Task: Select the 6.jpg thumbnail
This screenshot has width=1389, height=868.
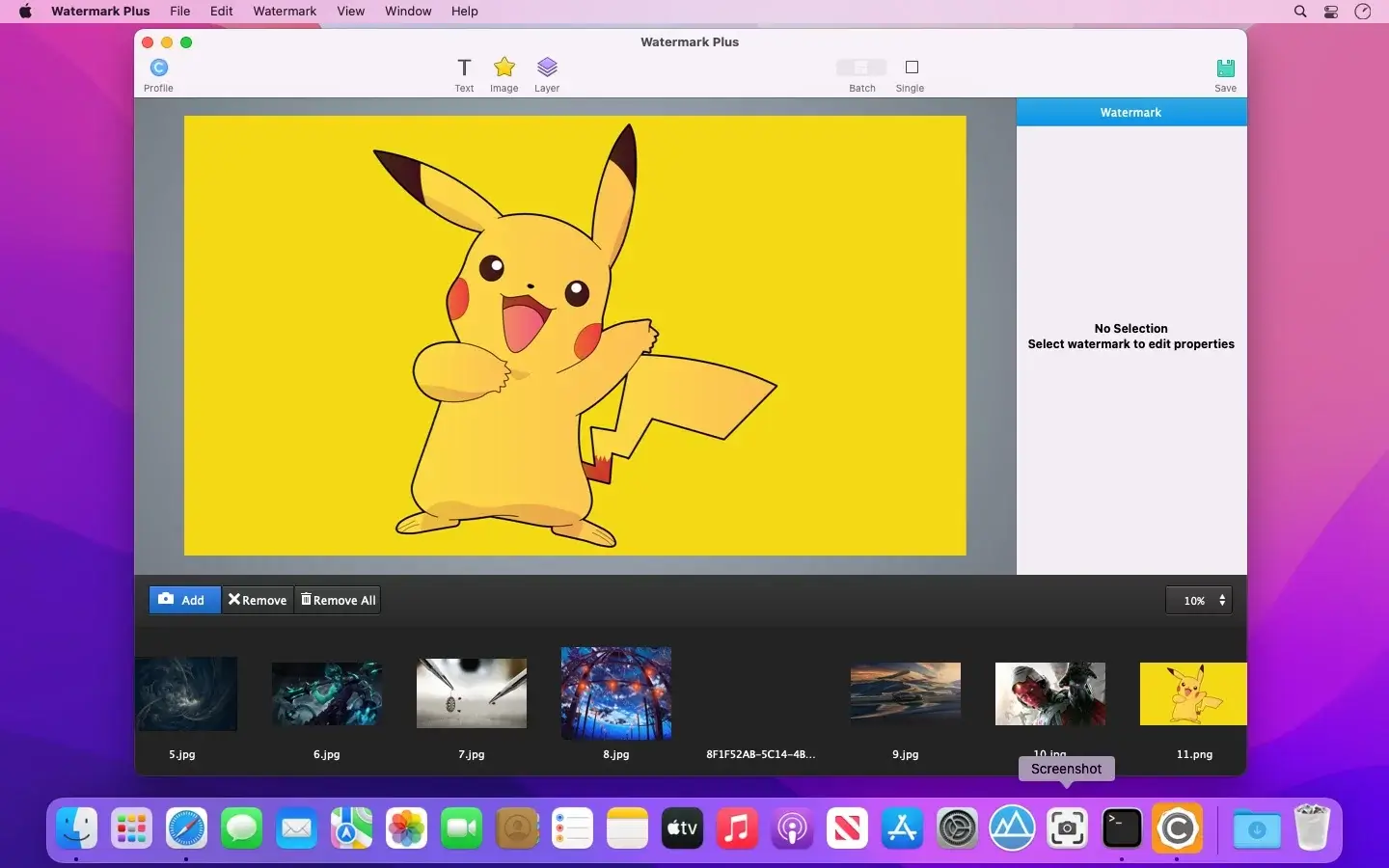Action: [x=327, y=693]
